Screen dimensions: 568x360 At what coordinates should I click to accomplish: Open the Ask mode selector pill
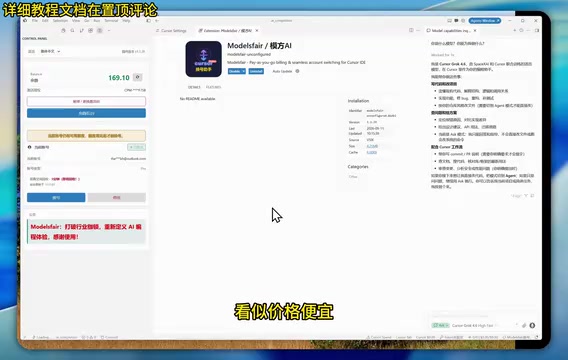click(440, 326)
